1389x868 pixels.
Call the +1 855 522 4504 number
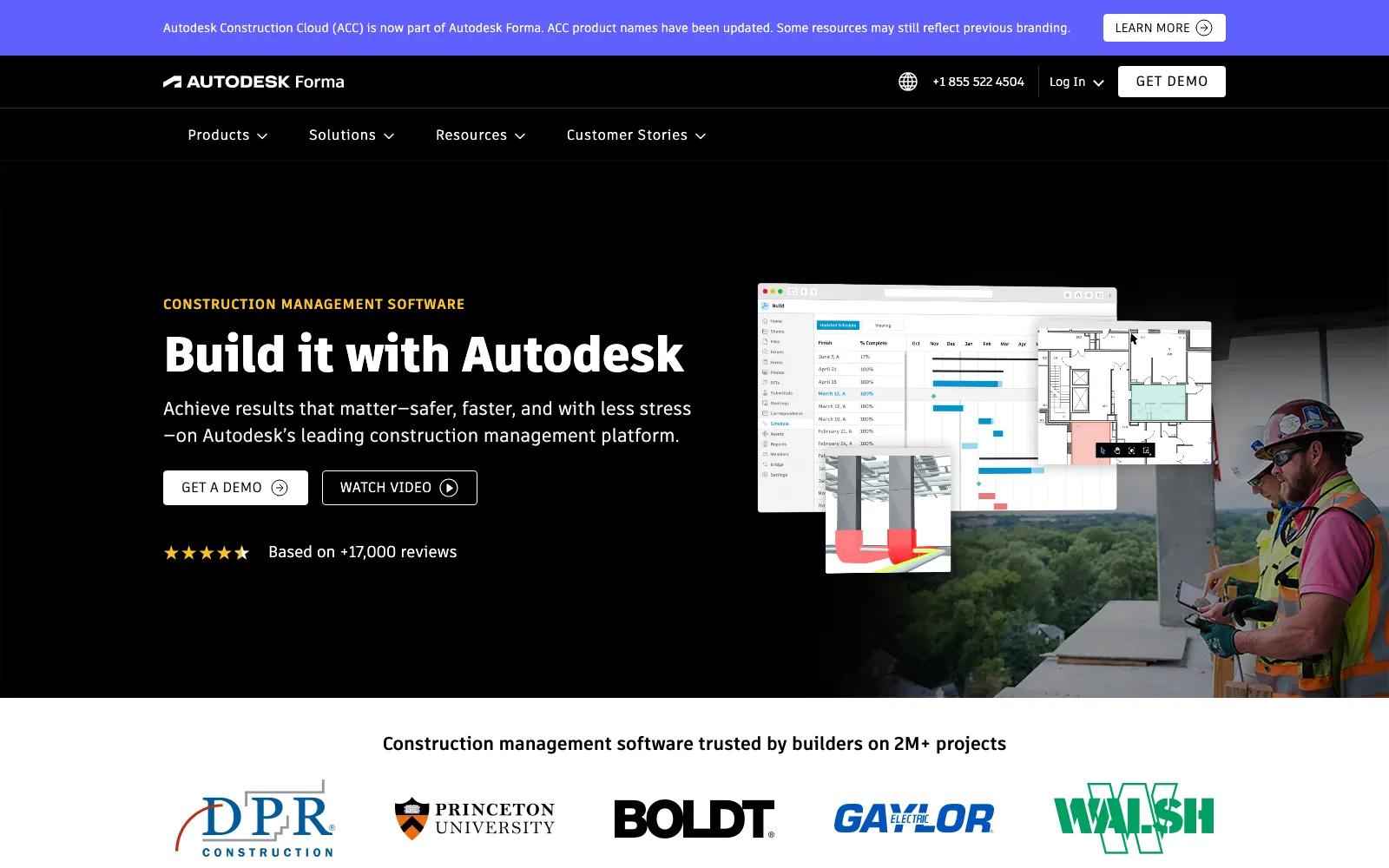tap(978, 82)
